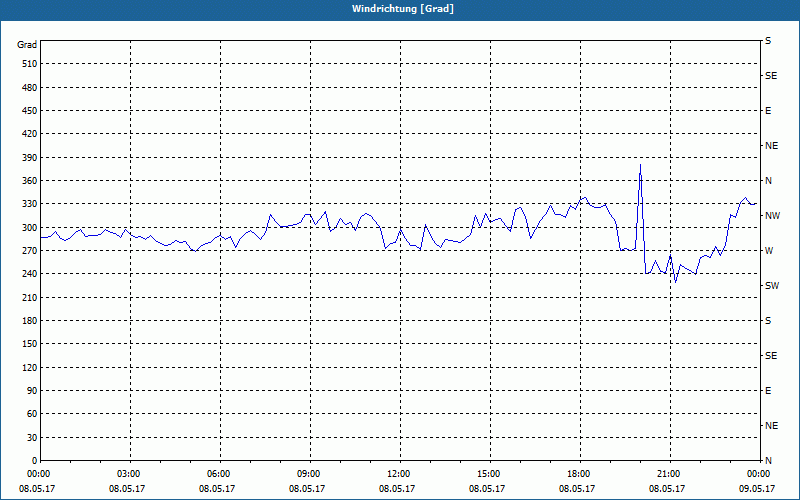The height and width of the screenshot is (500, 800).
Task: Click the NW compass label on right axis
Action: click(772, 216)
